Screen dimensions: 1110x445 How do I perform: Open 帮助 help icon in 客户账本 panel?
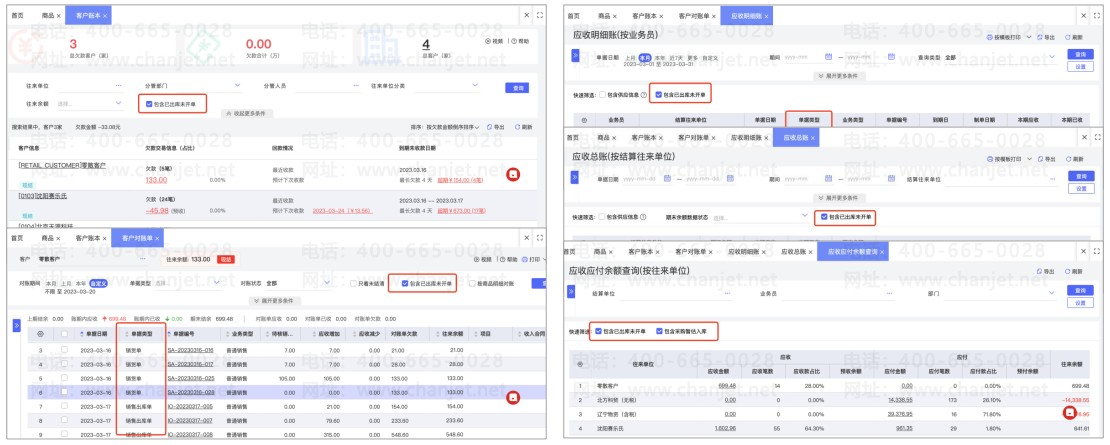coord(513,41)
